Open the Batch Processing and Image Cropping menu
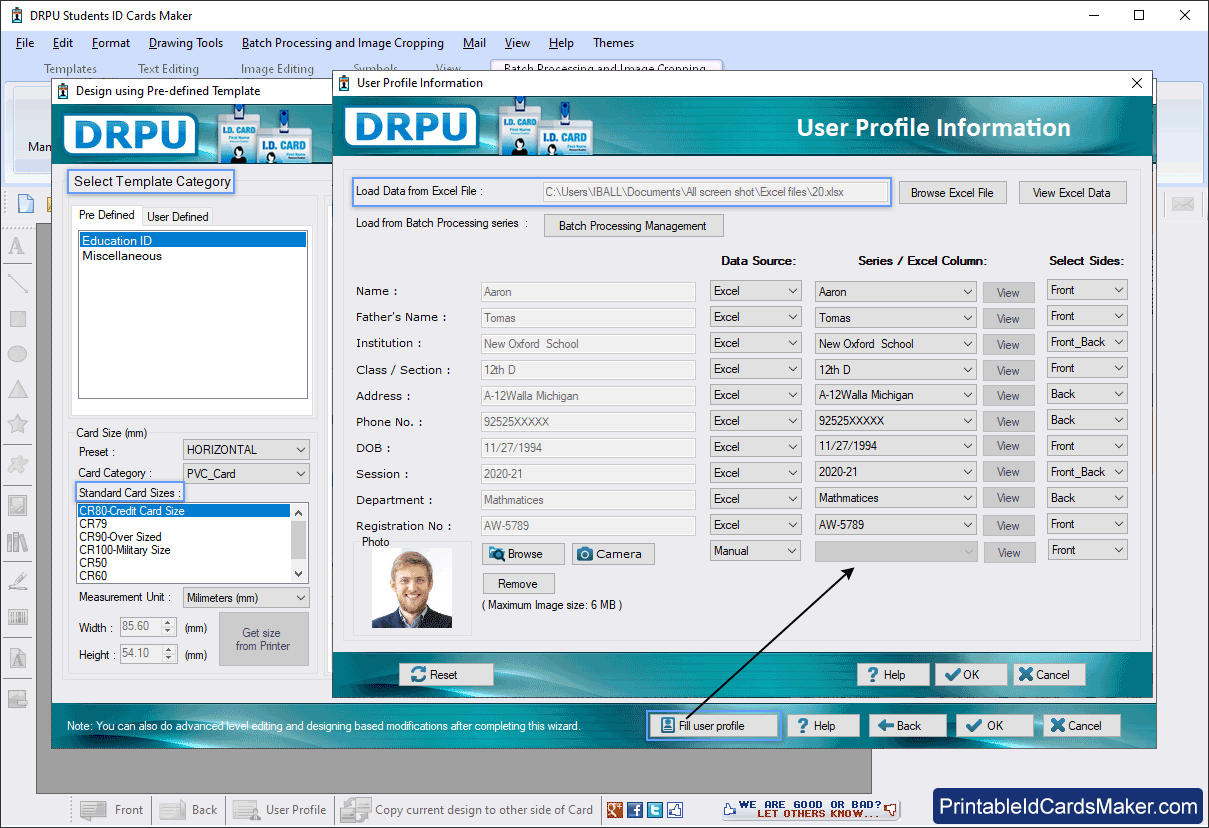This screenshot has height=828, width=1209. (343, 43)
